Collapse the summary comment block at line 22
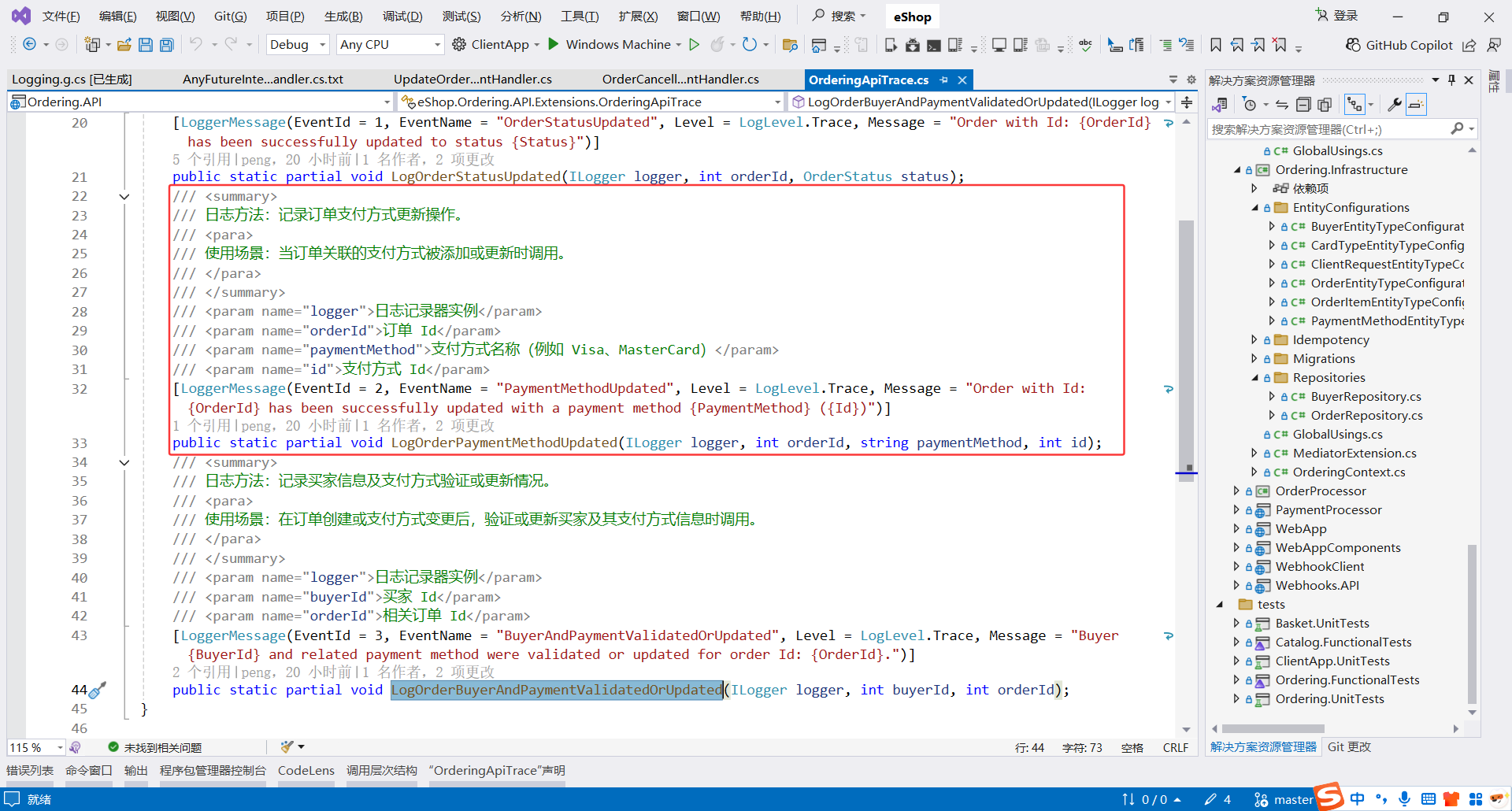This screenshot has height=811, width=1512. point(124,197)
